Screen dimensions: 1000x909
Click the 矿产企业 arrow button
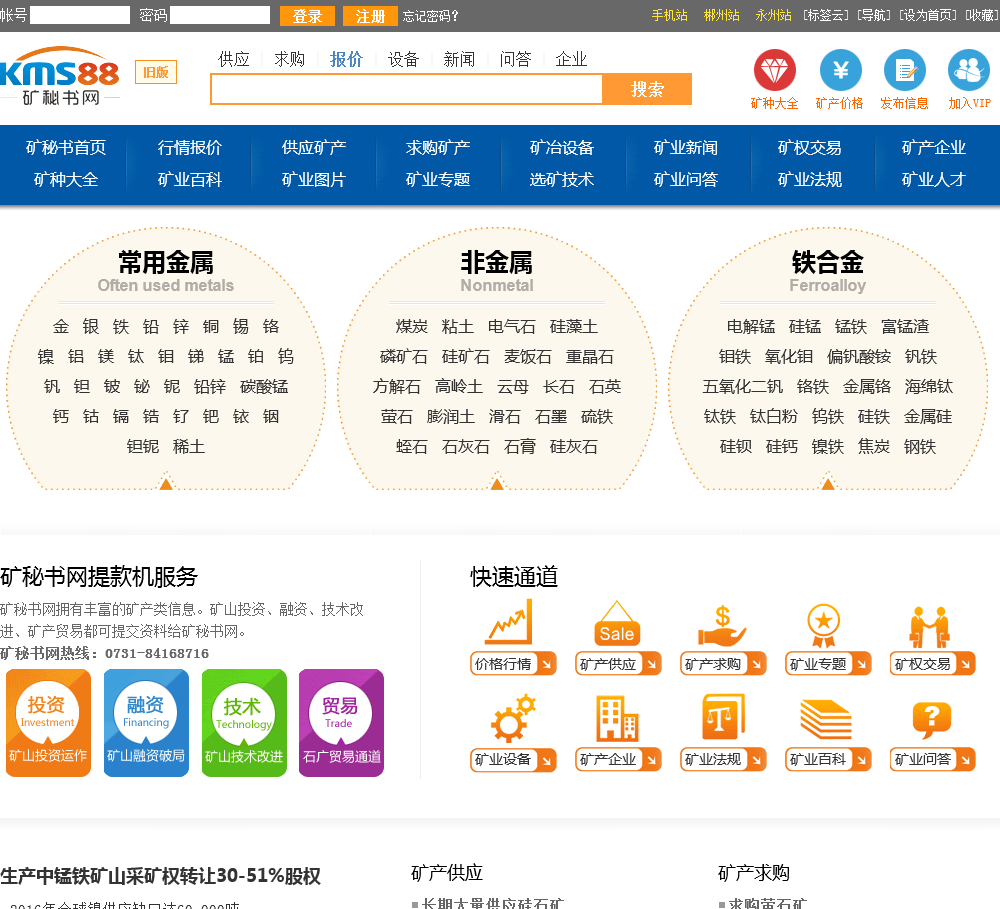618,759
